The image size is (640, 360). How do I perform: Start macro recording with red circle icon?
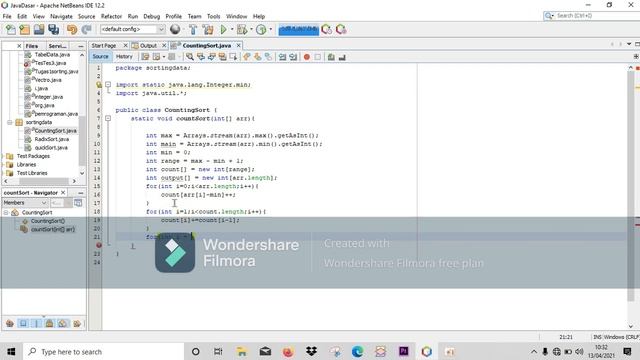pyautogui.click(x=307, y=57)
